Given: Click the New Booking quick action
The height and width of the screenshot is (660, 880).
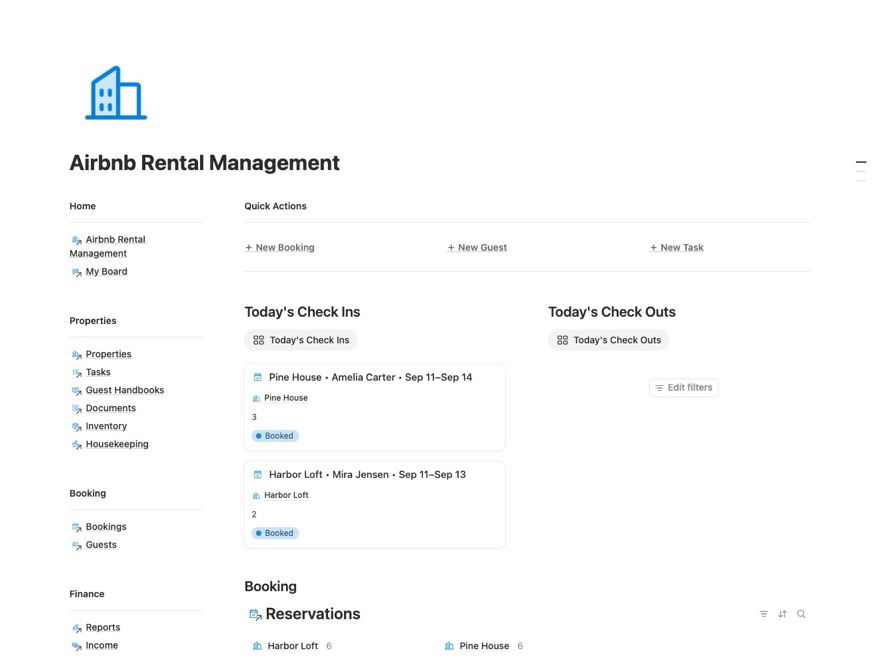Looking at the screenshot, I should point(279,248).
